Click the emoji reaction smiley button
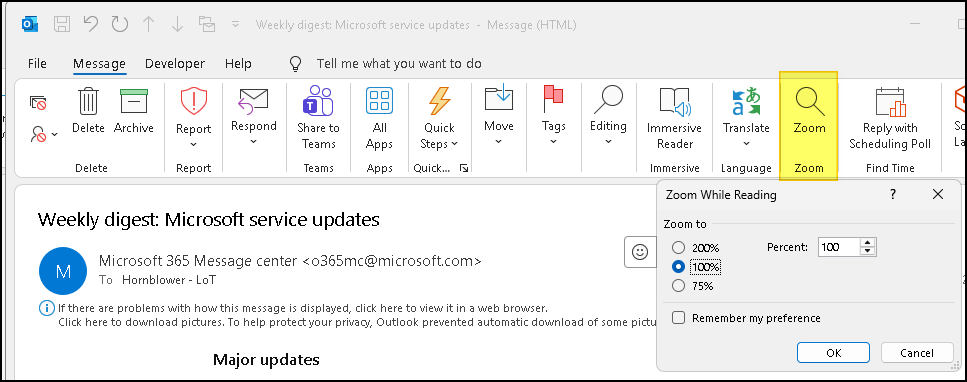The height and width of the screenshot is (382, 967). 640,252
